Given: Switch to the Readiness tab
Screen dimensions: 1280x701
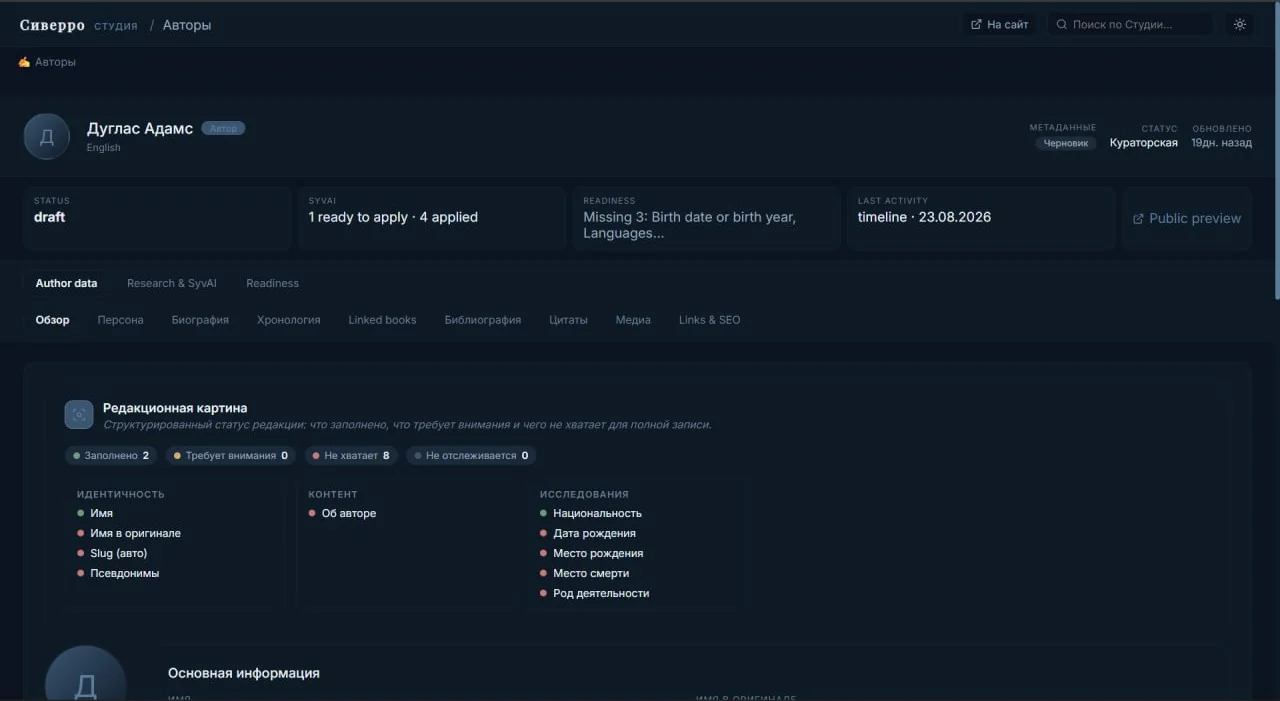Looking at the screenshot, I should click(x=273, y=283).
